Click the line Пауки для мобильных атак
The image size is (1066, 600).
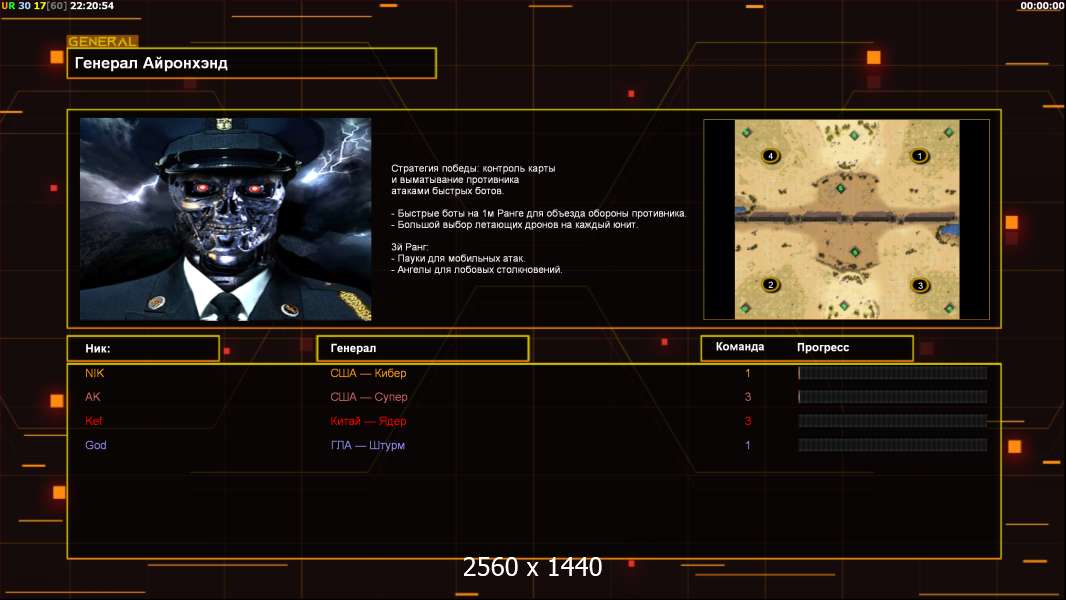click(x=458, y=258)
